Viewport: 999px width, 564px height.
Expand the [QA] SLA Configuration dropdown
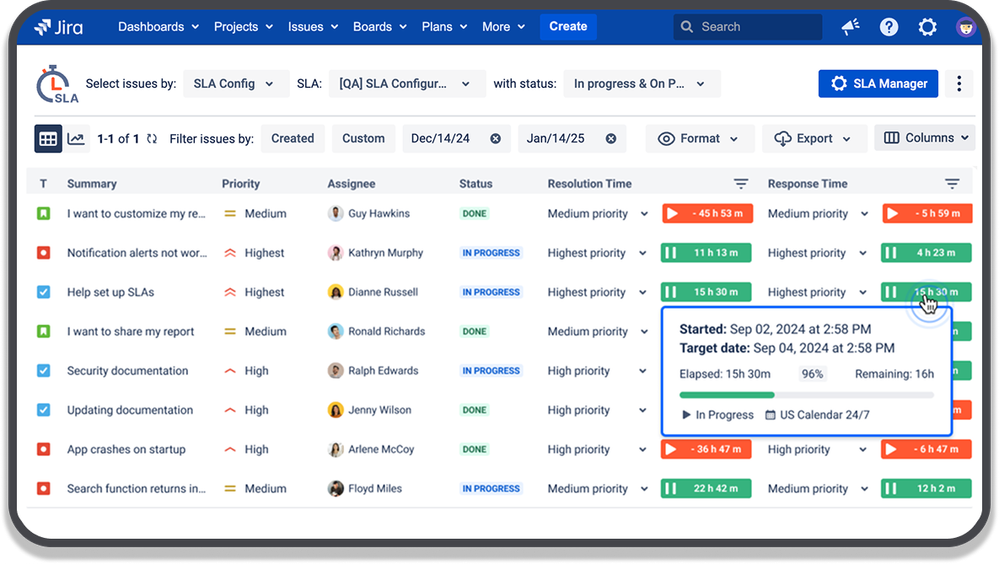click(407, 83)
